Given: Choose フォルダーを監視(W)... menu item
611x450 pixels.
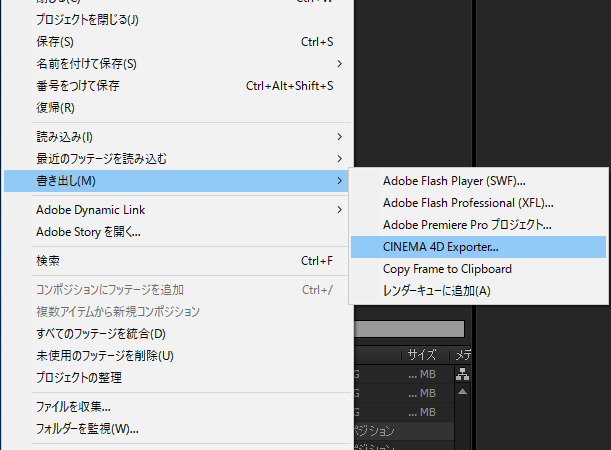Looking at the screenshot, I should click(176, 429).
